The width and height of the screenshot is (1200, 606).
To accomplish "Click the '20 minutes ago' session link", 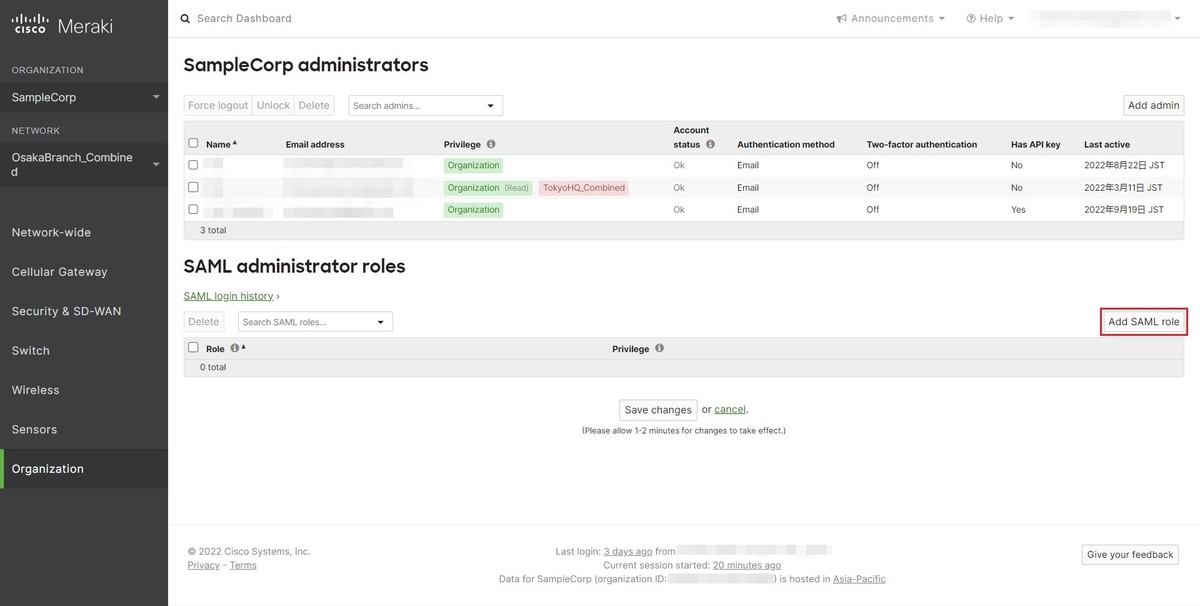I will [x=747, y=565].
